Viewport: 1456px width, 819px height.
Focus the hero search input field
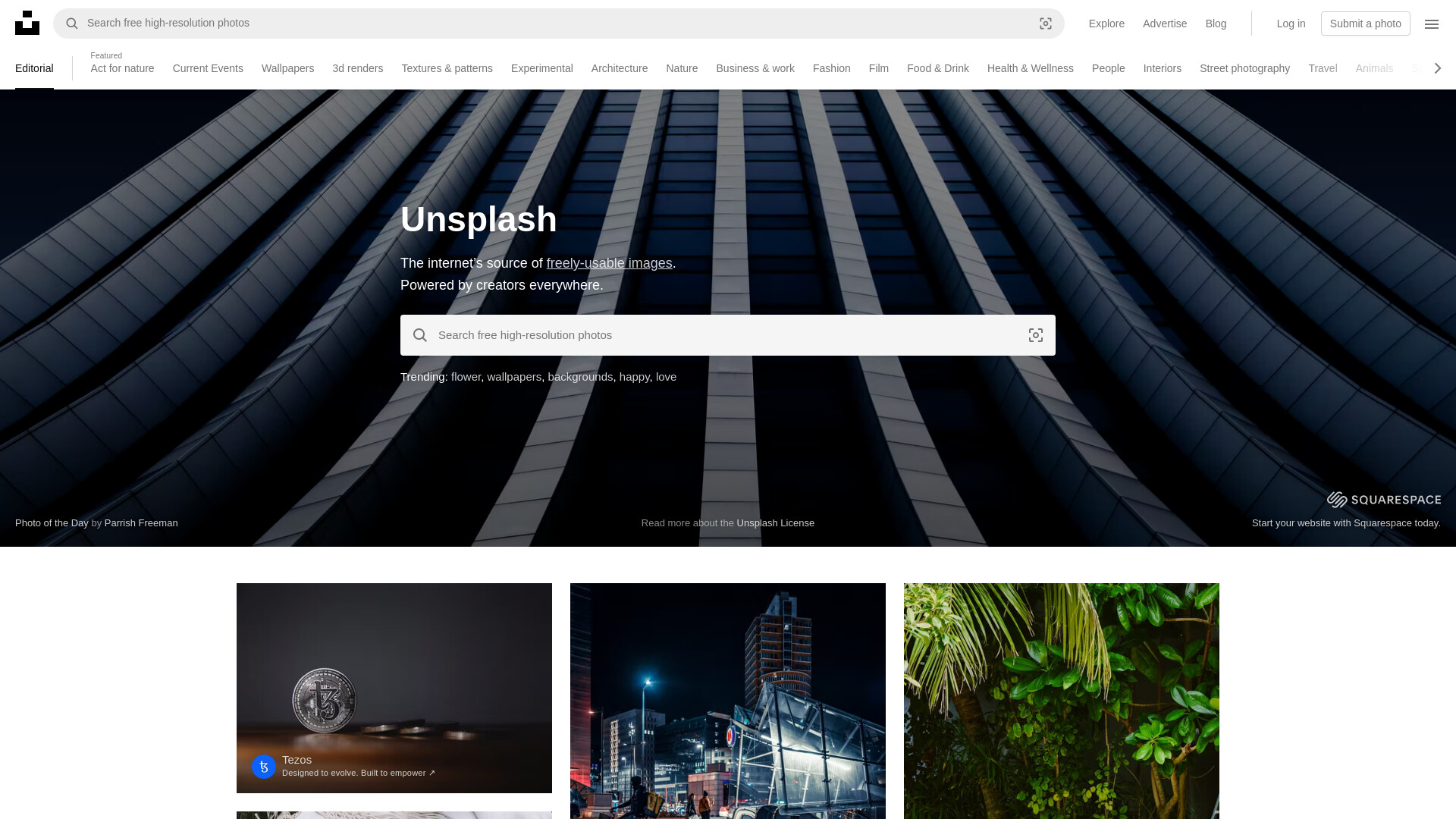point(727,335)
